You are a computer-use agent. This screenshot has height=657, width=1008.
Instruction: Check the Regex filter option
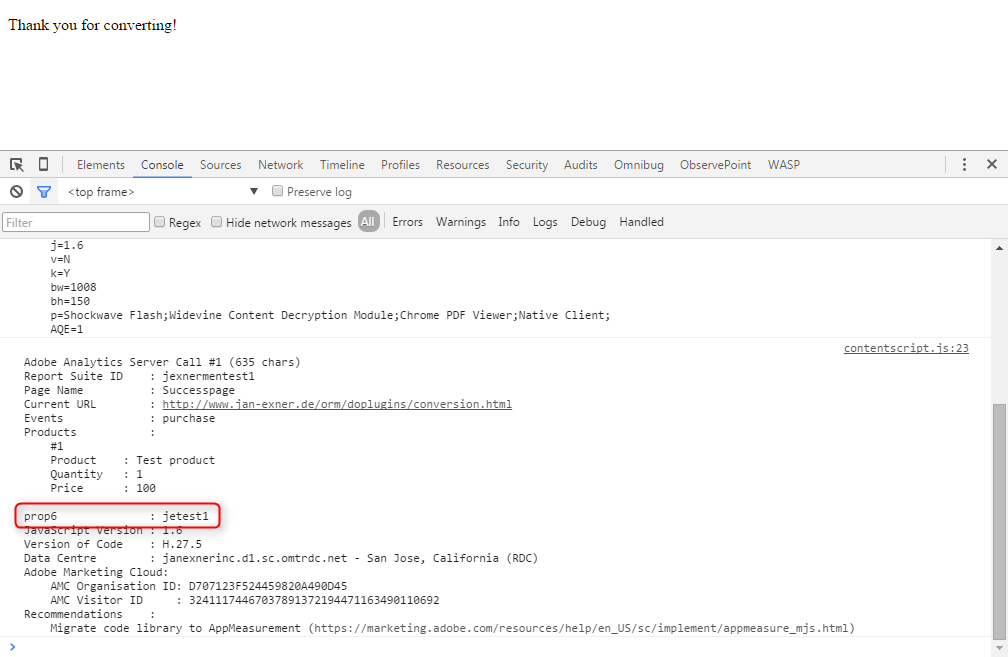coord(160,222)
